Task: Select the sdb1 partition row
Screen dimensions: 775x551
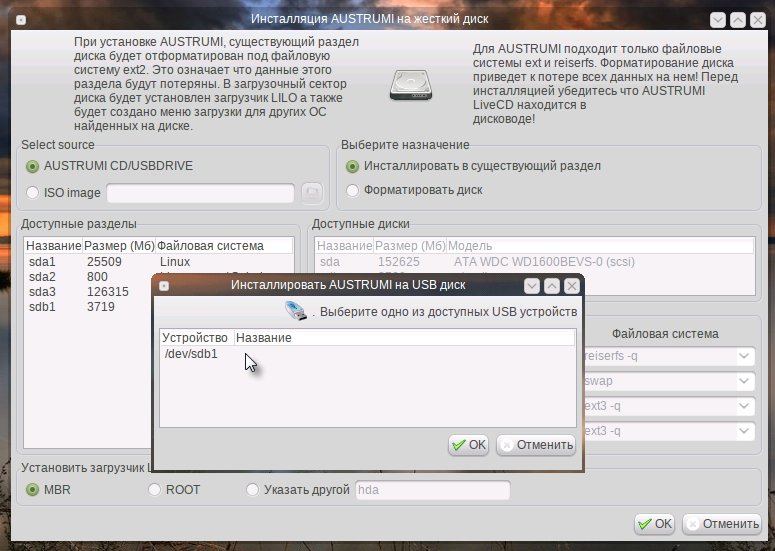Action: (x=89, y=307)
